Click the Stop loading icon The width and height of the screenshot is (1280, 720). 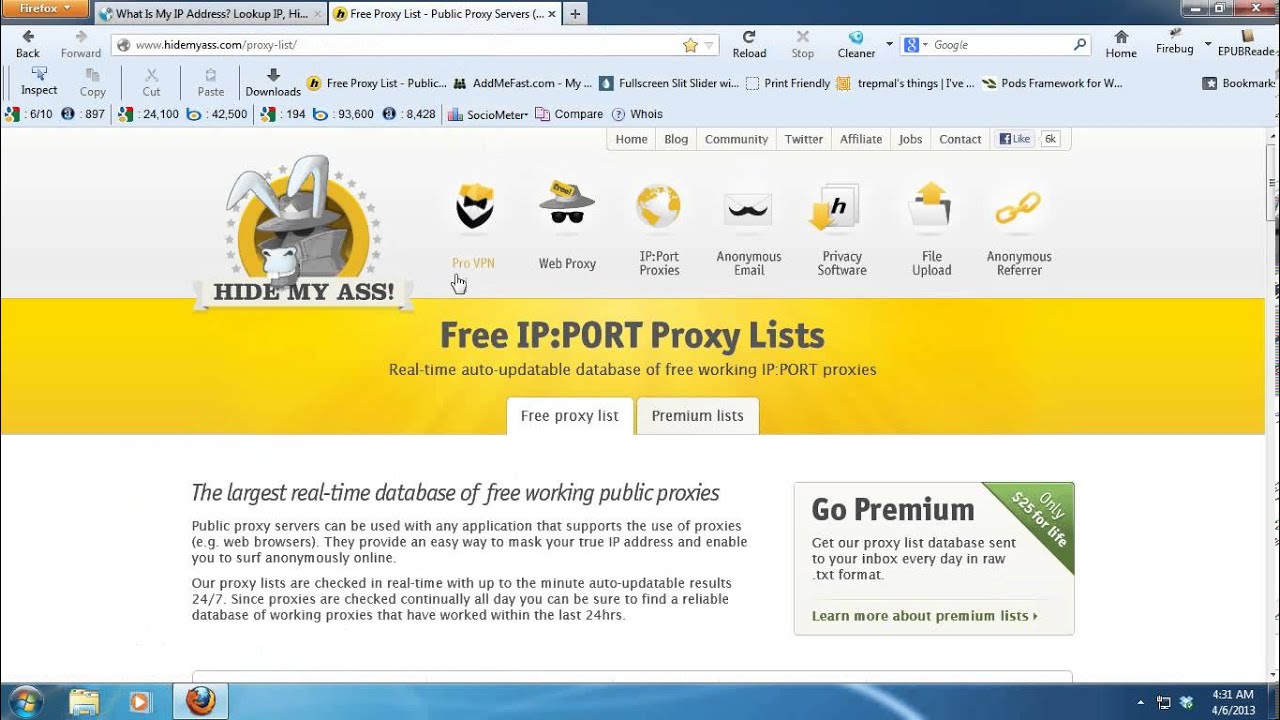(802, 44)
